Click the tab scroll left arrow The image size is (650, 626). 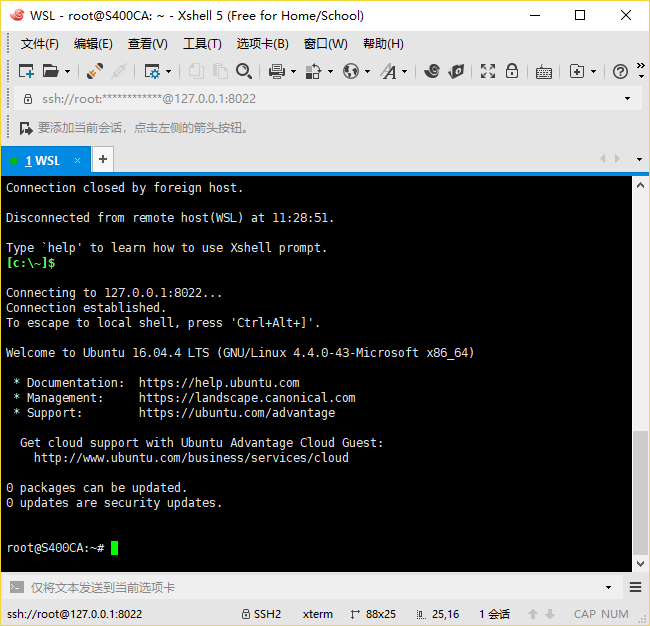(603, 159)
